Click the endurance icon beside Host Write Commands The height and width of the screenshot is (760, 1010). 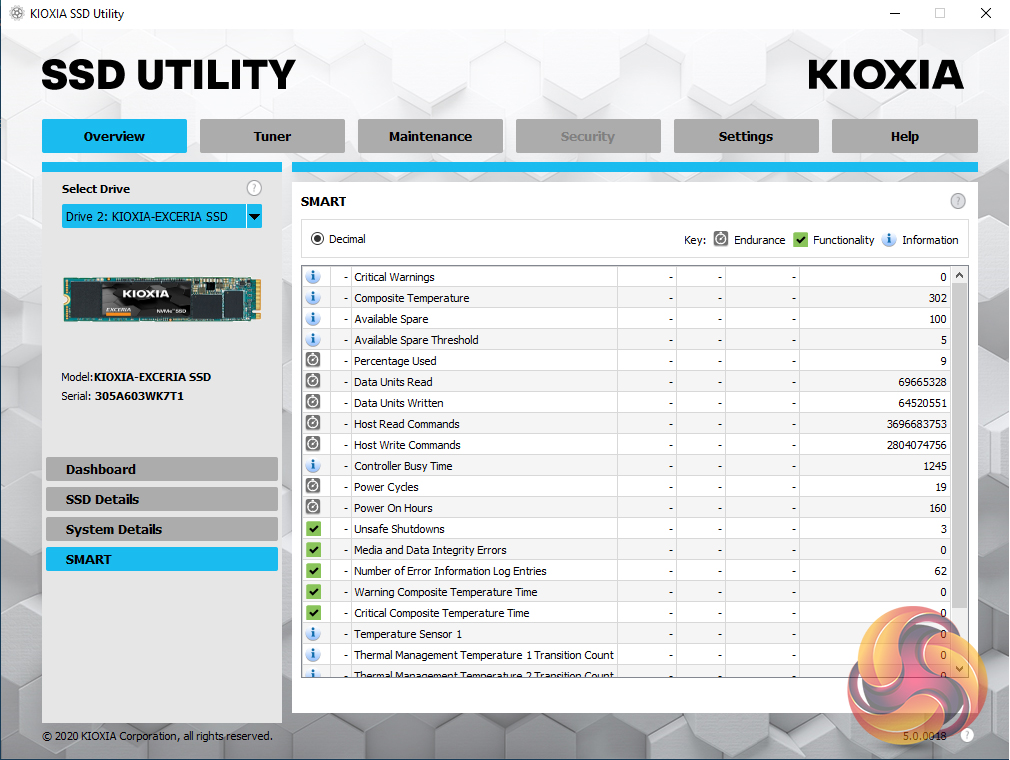[313, 444]
